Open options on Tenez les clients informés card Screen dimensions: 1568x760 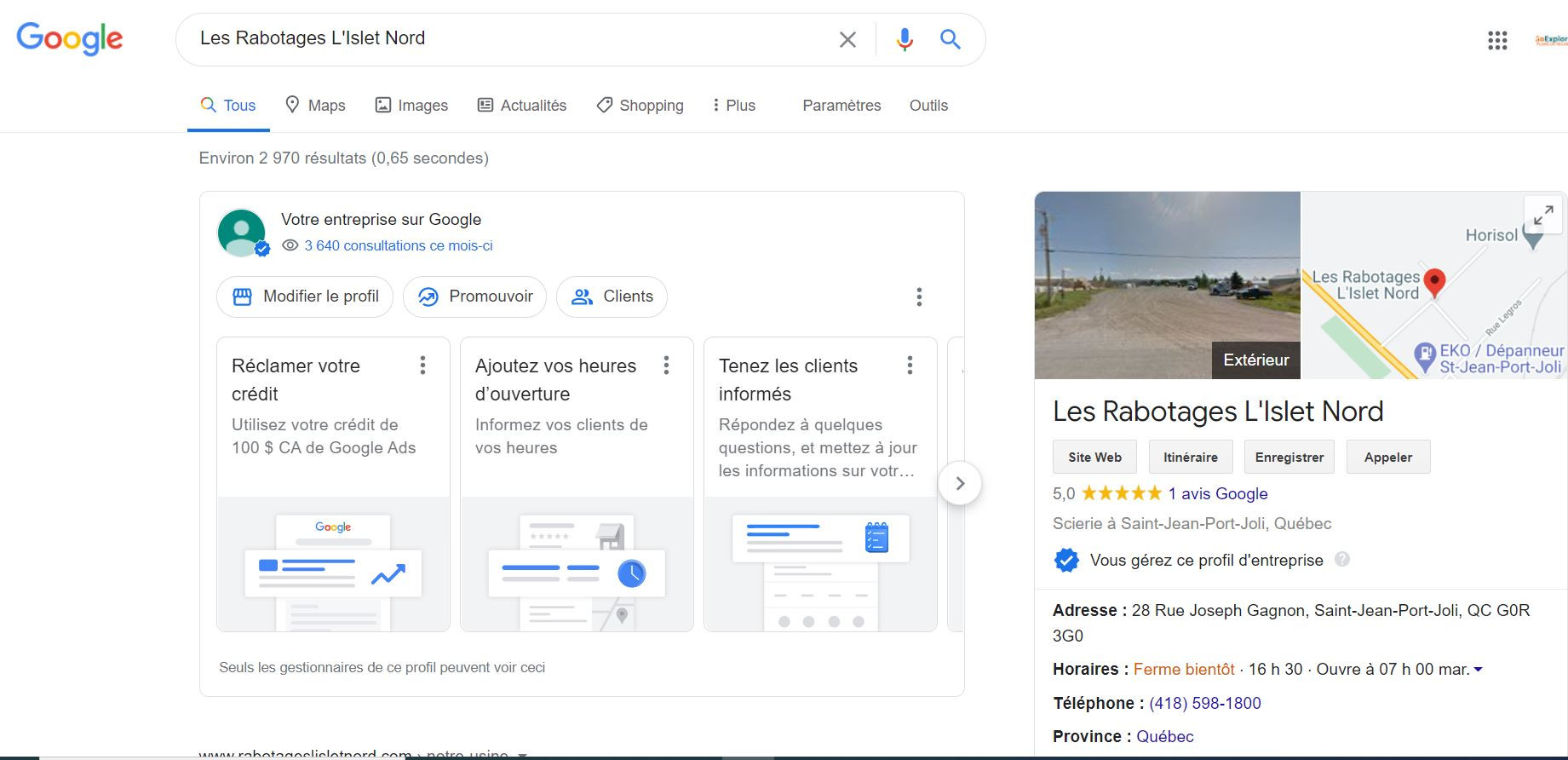click(x=910, y=366)
